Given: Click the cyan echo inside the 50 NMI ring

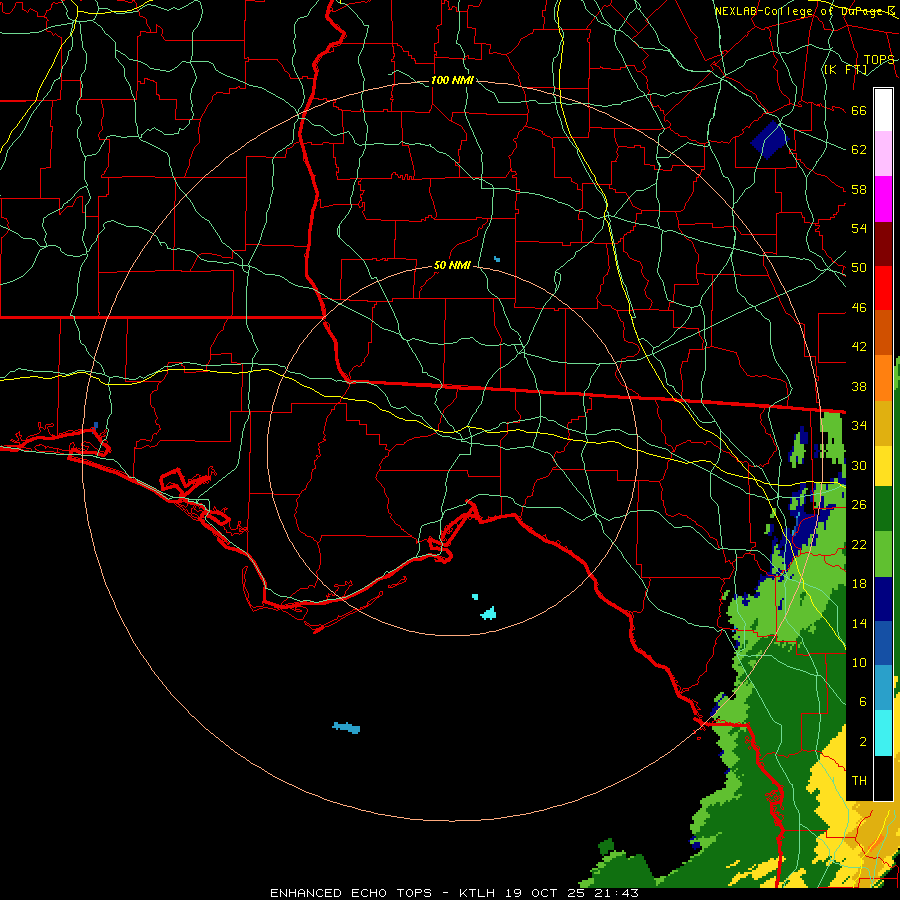Looking at the screenshot, I should tap(488, 614).
